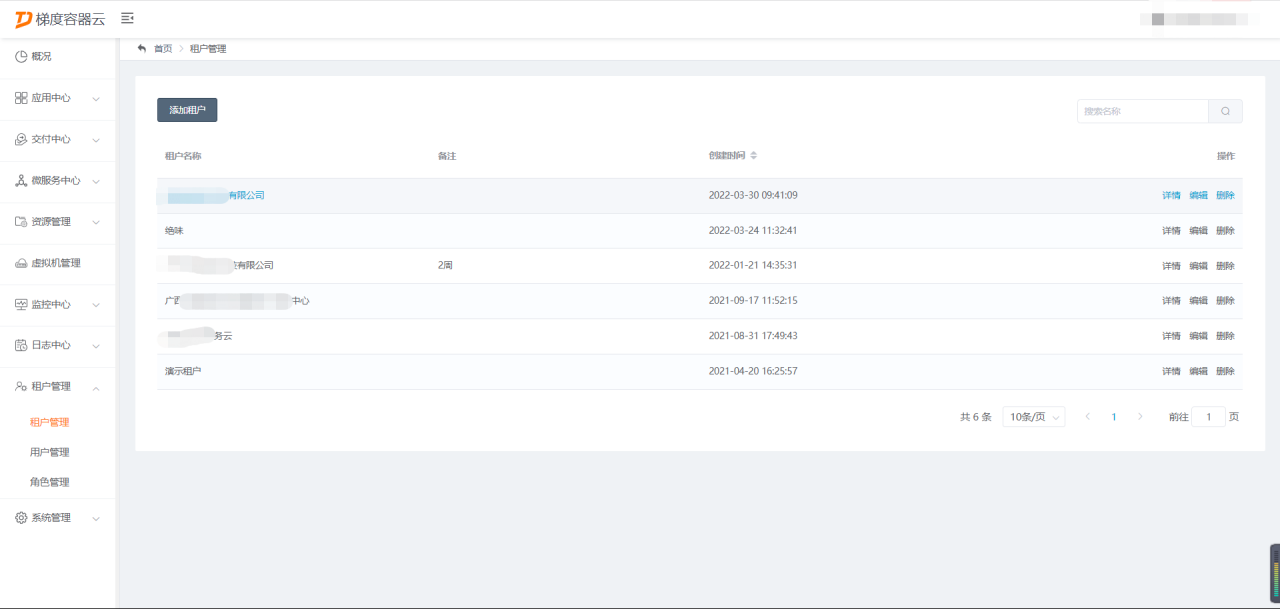Collapse the 租户管理 menu chevron
Image resolution: width=1280 pixels, height=609 pixels.
[96, 387]
